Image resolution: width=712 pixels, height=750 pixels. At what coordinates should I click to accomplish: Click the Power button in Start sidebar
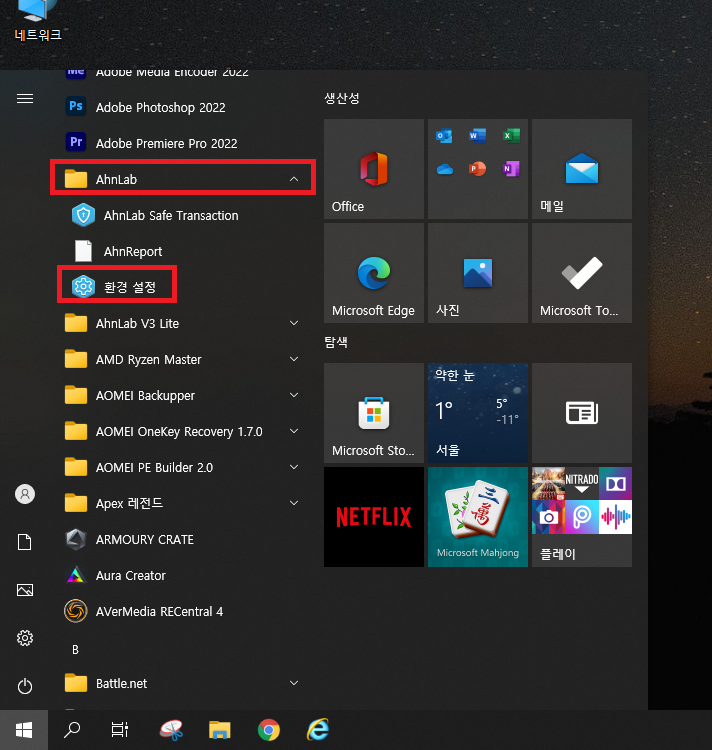[x=25, y=686]
